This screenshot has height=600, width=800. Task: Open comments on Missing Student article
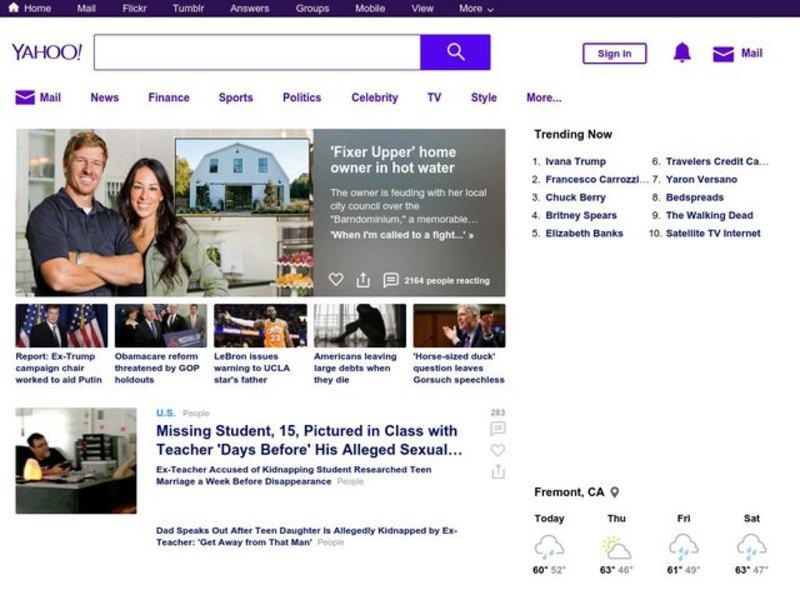(498, 429)
